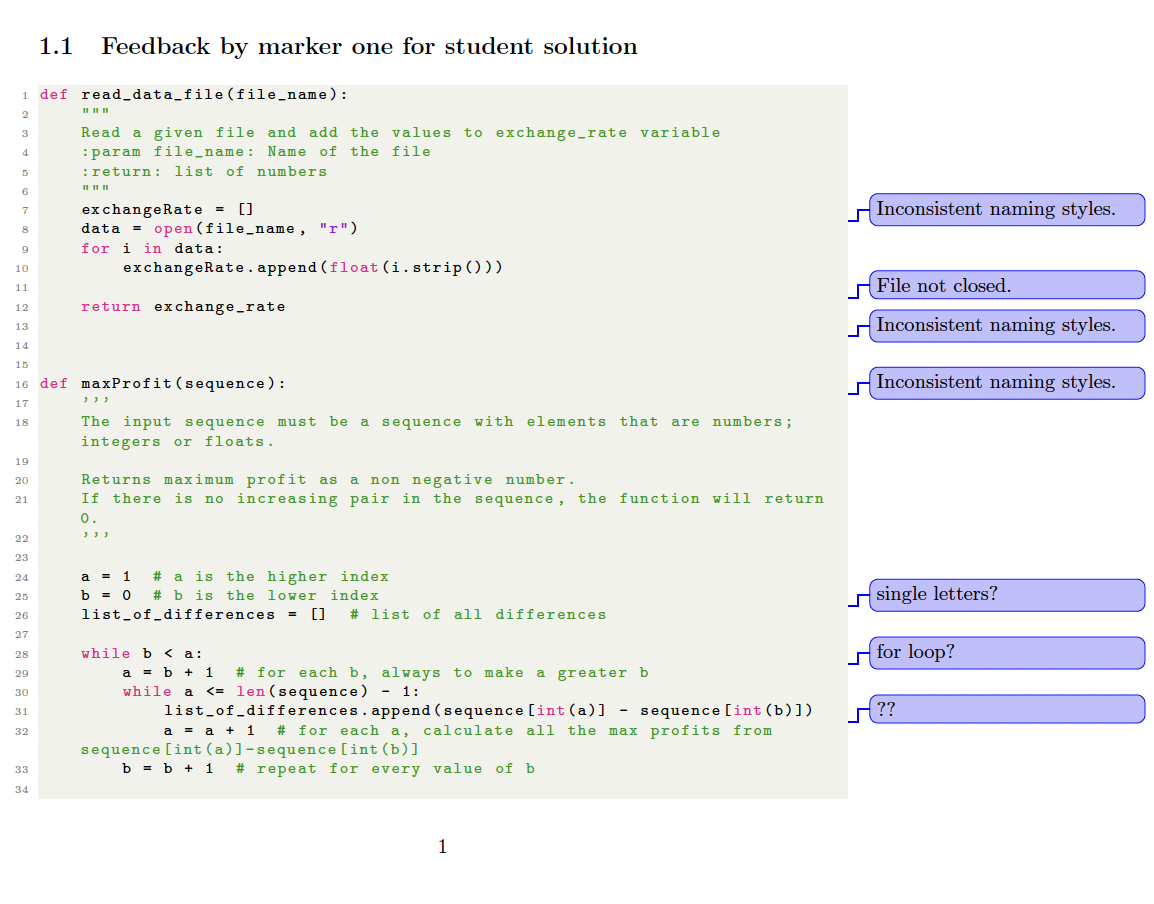
Task: Click the "Inconsistent naming styles." note beside maxProfit definition
Action: click(1006, 383)
